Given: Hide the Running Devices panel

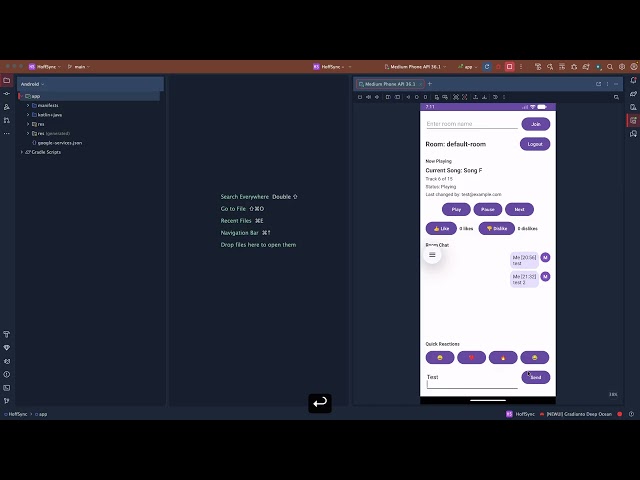Looking at the screenshot, I should point(616,84).
